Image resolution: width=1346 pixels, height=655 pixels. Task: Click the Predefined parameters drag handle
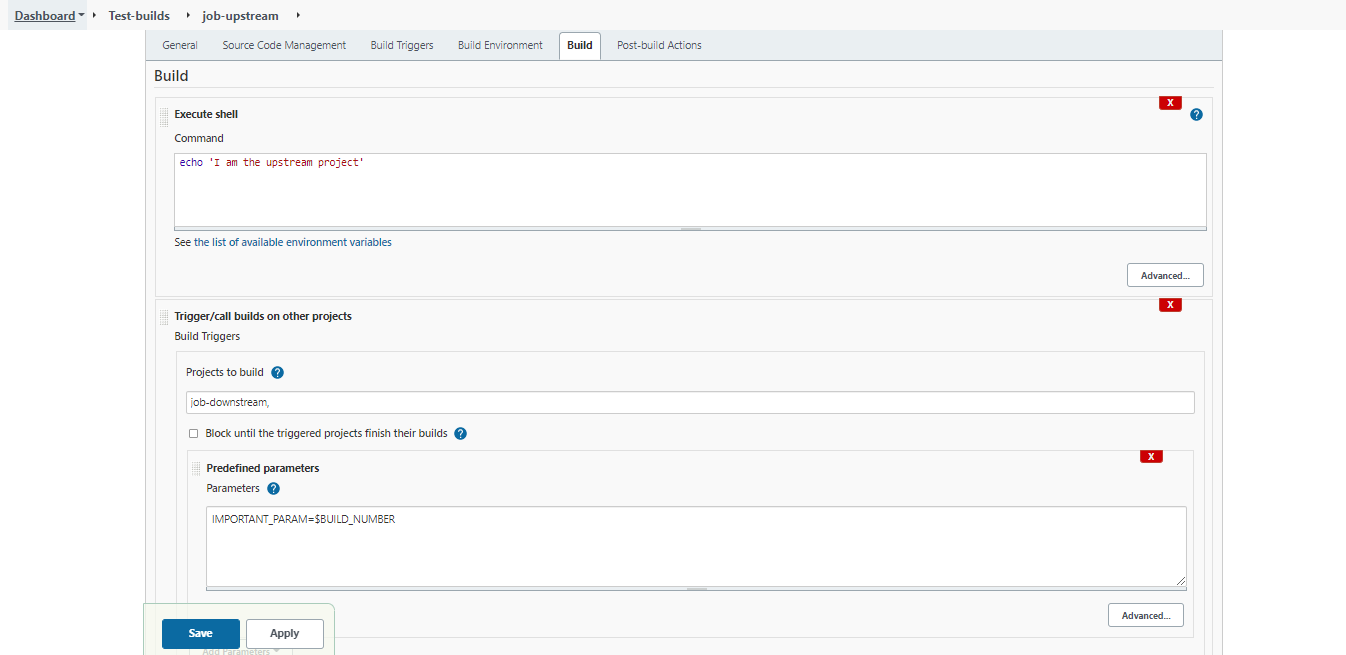pyautogui.click(x=196, y=468)
